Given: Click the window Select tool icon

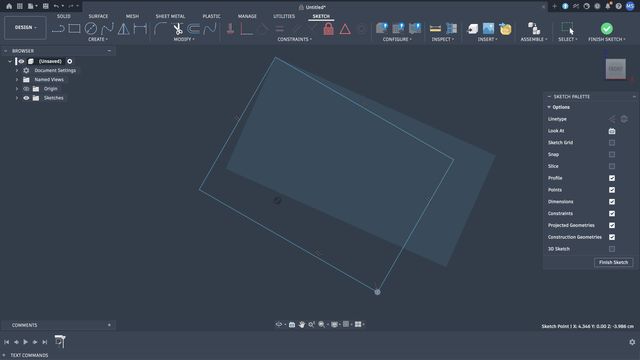Looking at the screenshot, I should click(x=567, y=28).
